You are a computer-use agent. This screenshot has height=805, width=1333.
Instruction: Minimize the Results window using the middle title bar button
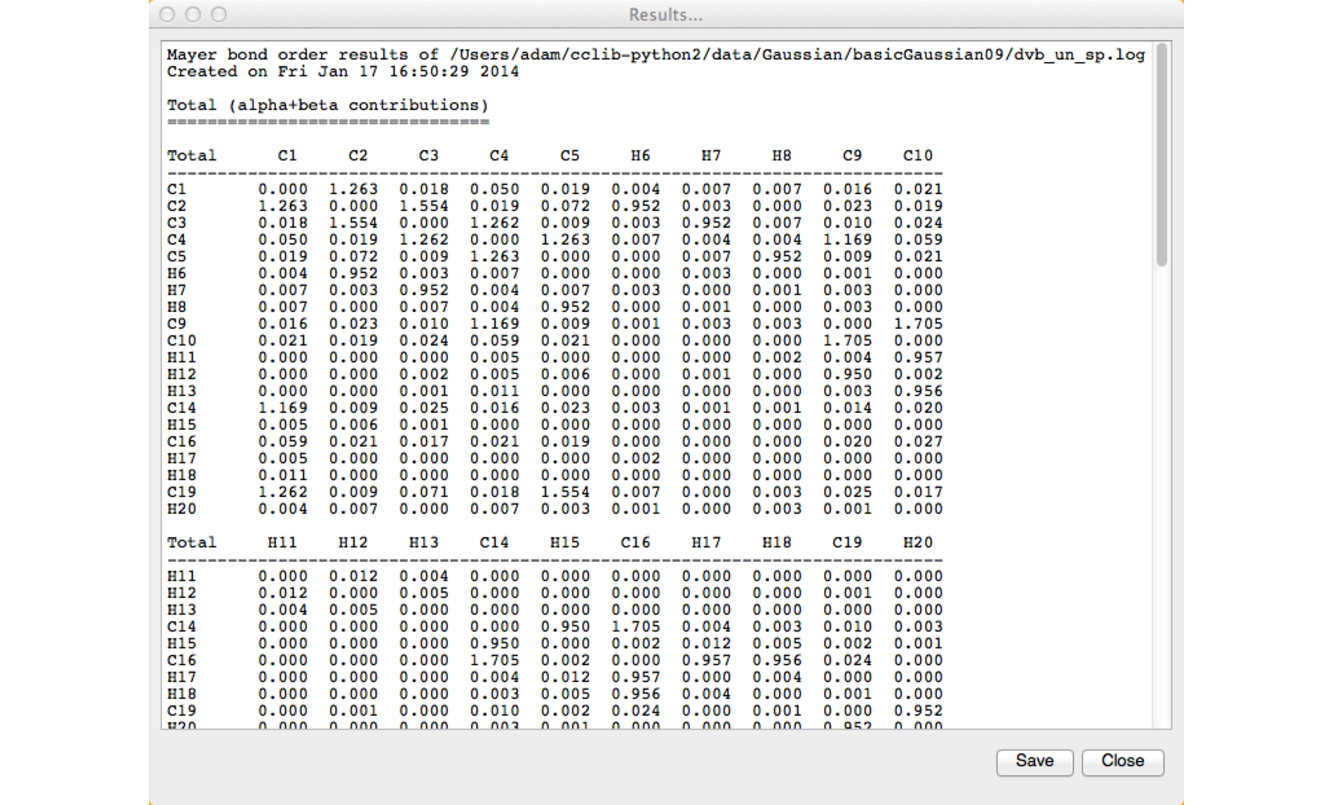pos(193,14)
